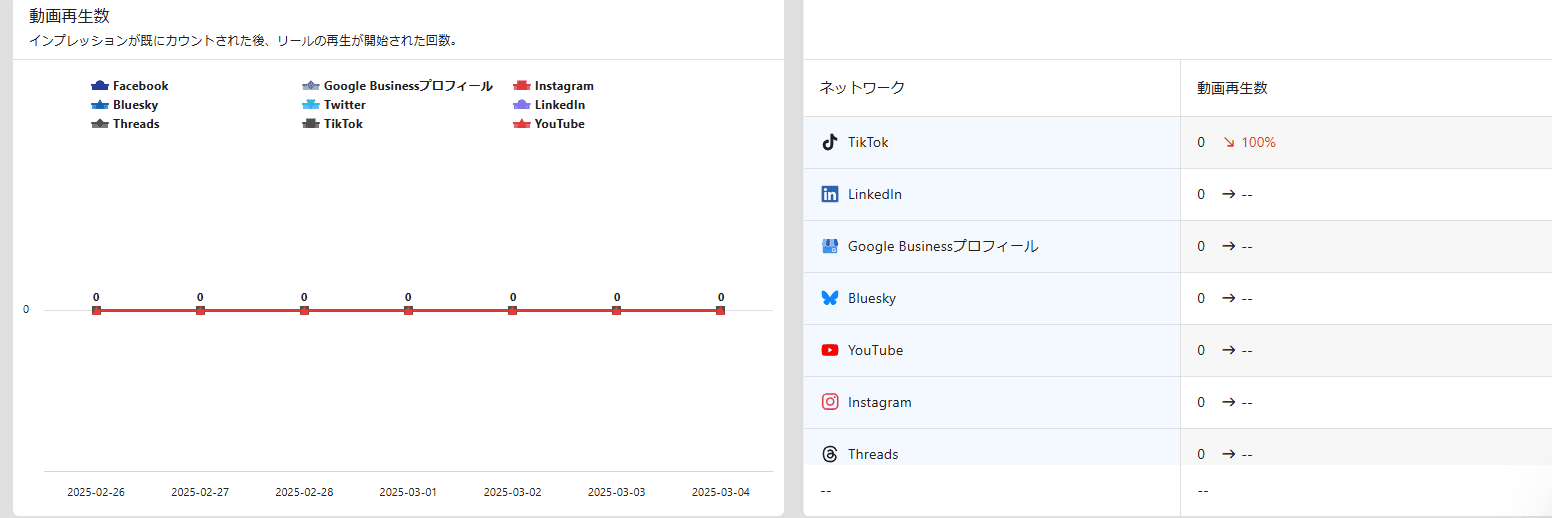1552x518 pixels.
Task: Hide the Instagram series via legend
Action: point(563,86)
